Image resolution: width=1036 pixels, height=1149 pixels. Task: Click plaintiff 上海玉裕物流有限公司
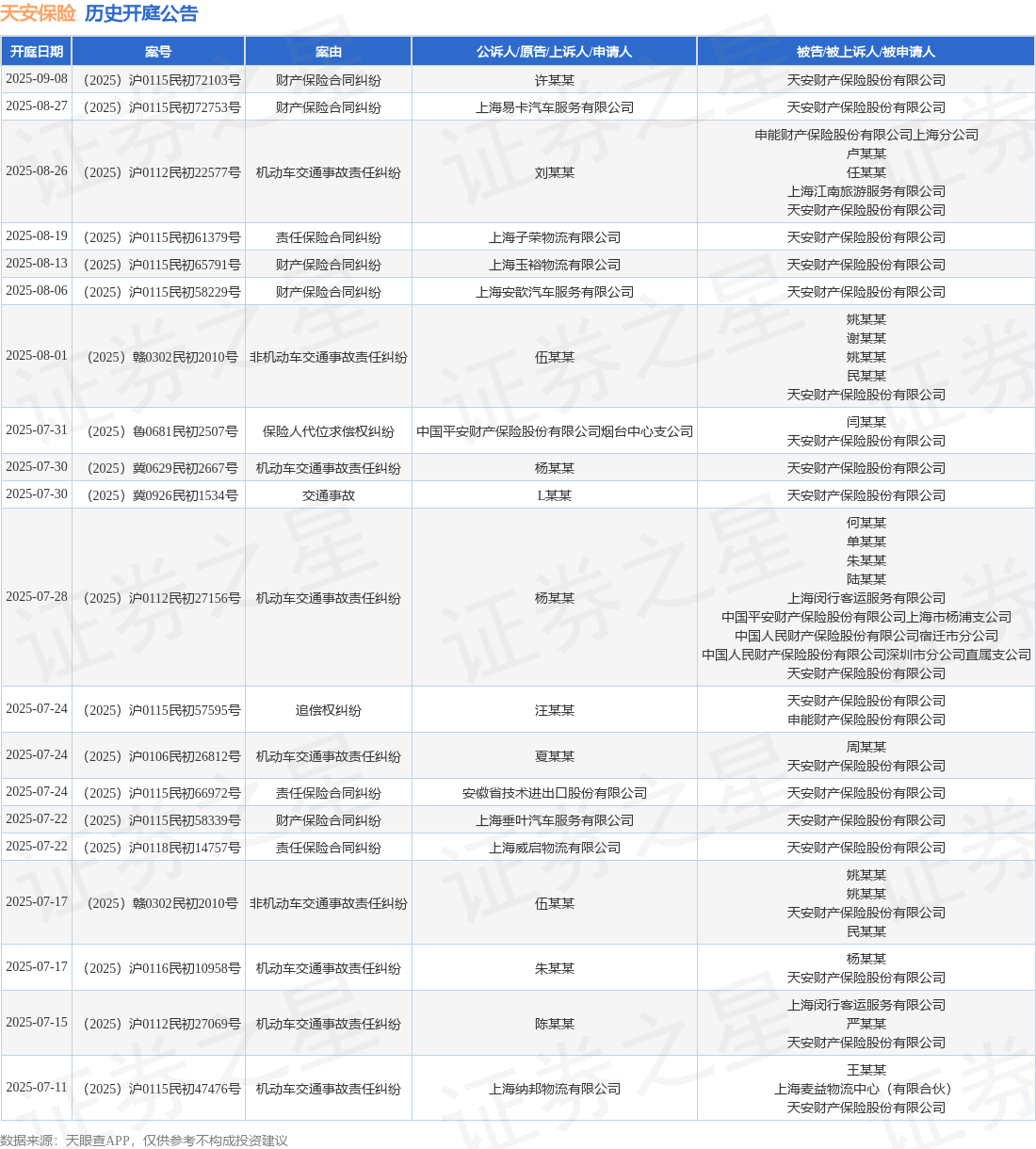point(555,265)
